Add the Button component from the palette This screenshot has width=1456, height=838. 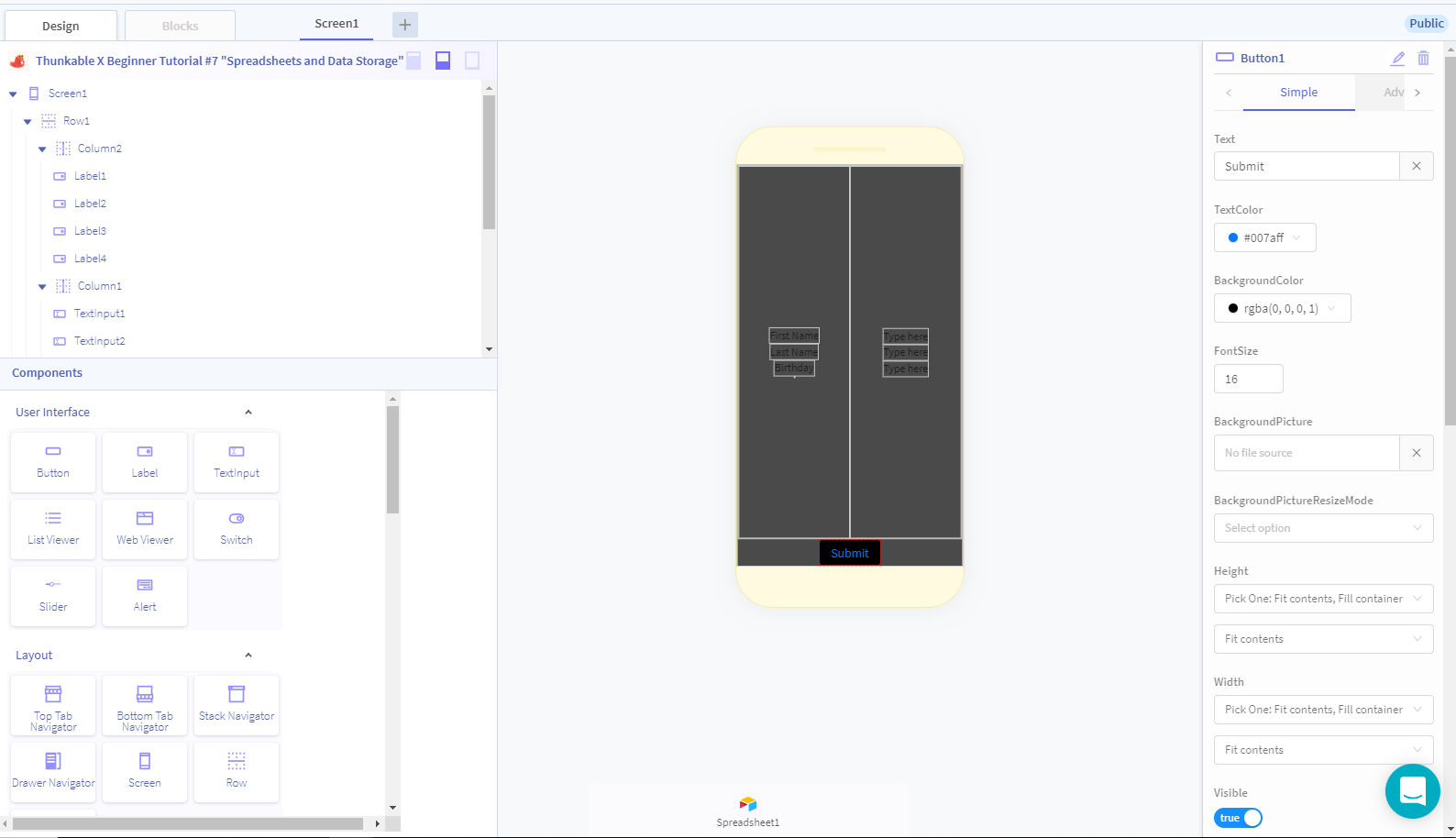coord(53,462)
